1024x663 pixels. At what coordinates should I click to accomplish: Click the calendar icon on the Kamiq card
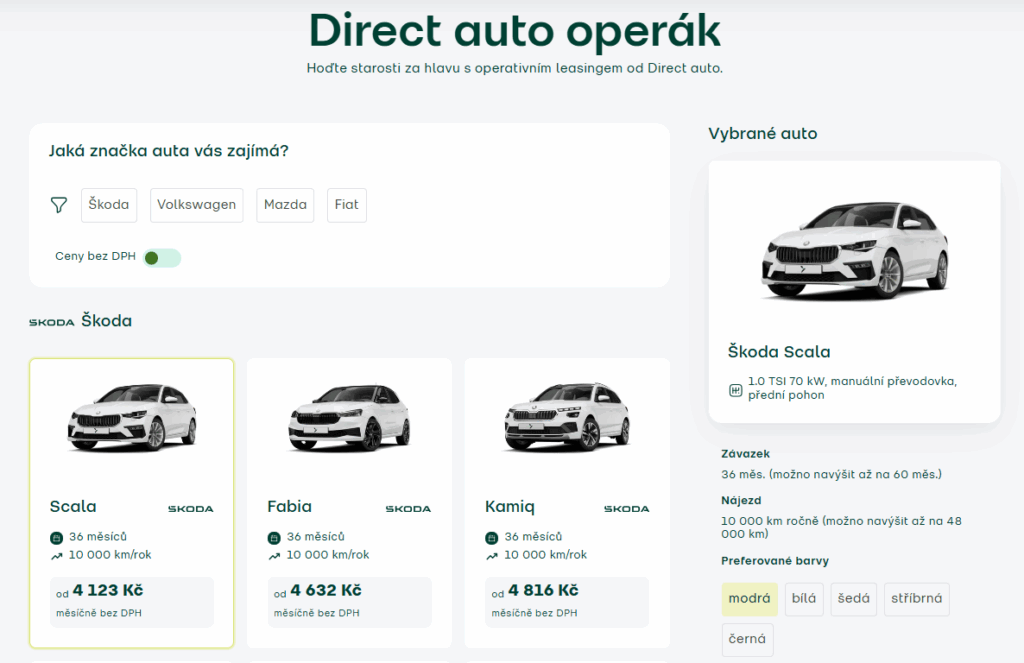point(492,536)
